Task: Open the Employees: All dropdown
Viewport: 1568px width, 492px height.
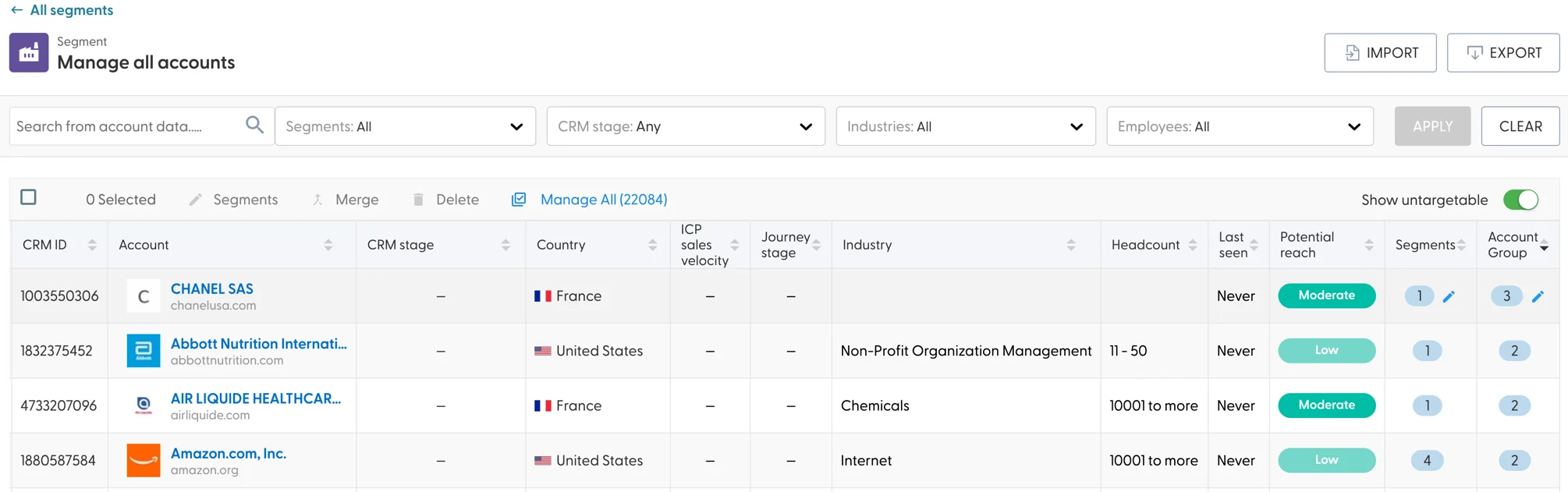Action: [x=1240, y=126]
